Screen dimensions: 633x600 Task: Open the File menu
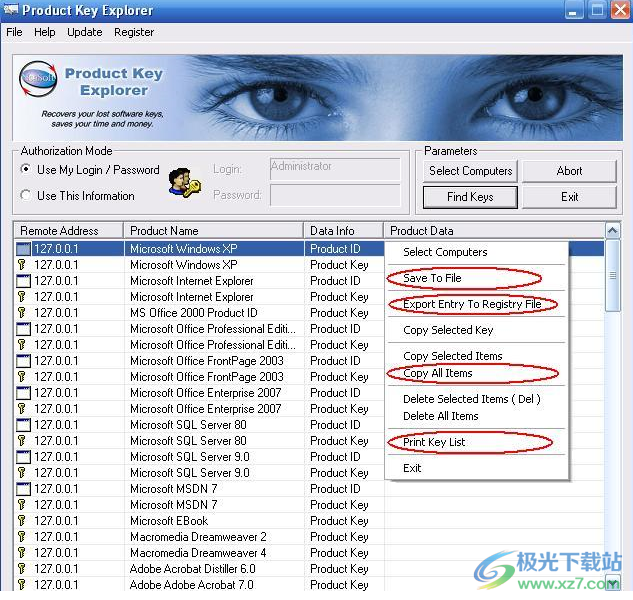point(15,32)
